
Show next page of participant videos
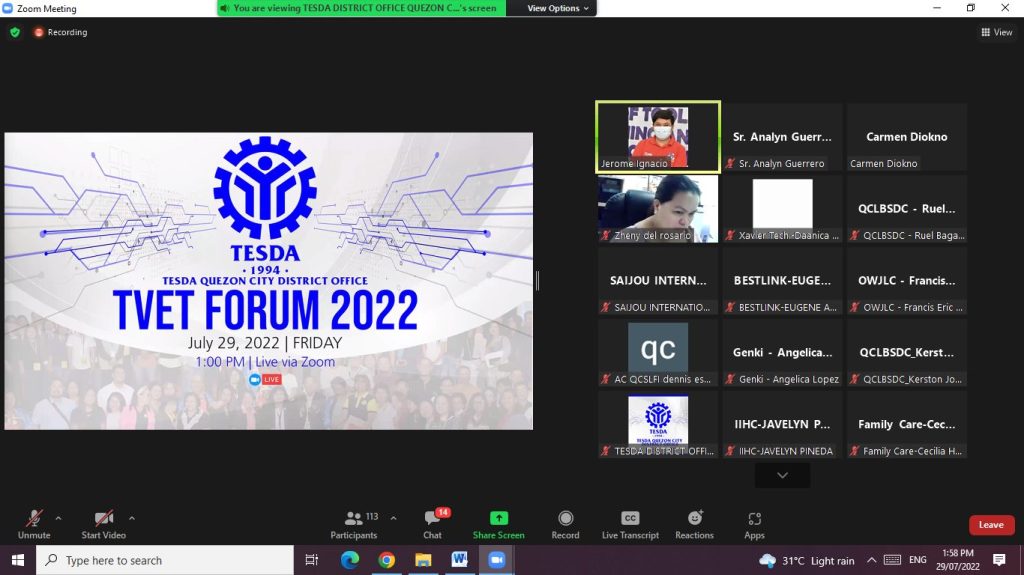coord(782,476)
